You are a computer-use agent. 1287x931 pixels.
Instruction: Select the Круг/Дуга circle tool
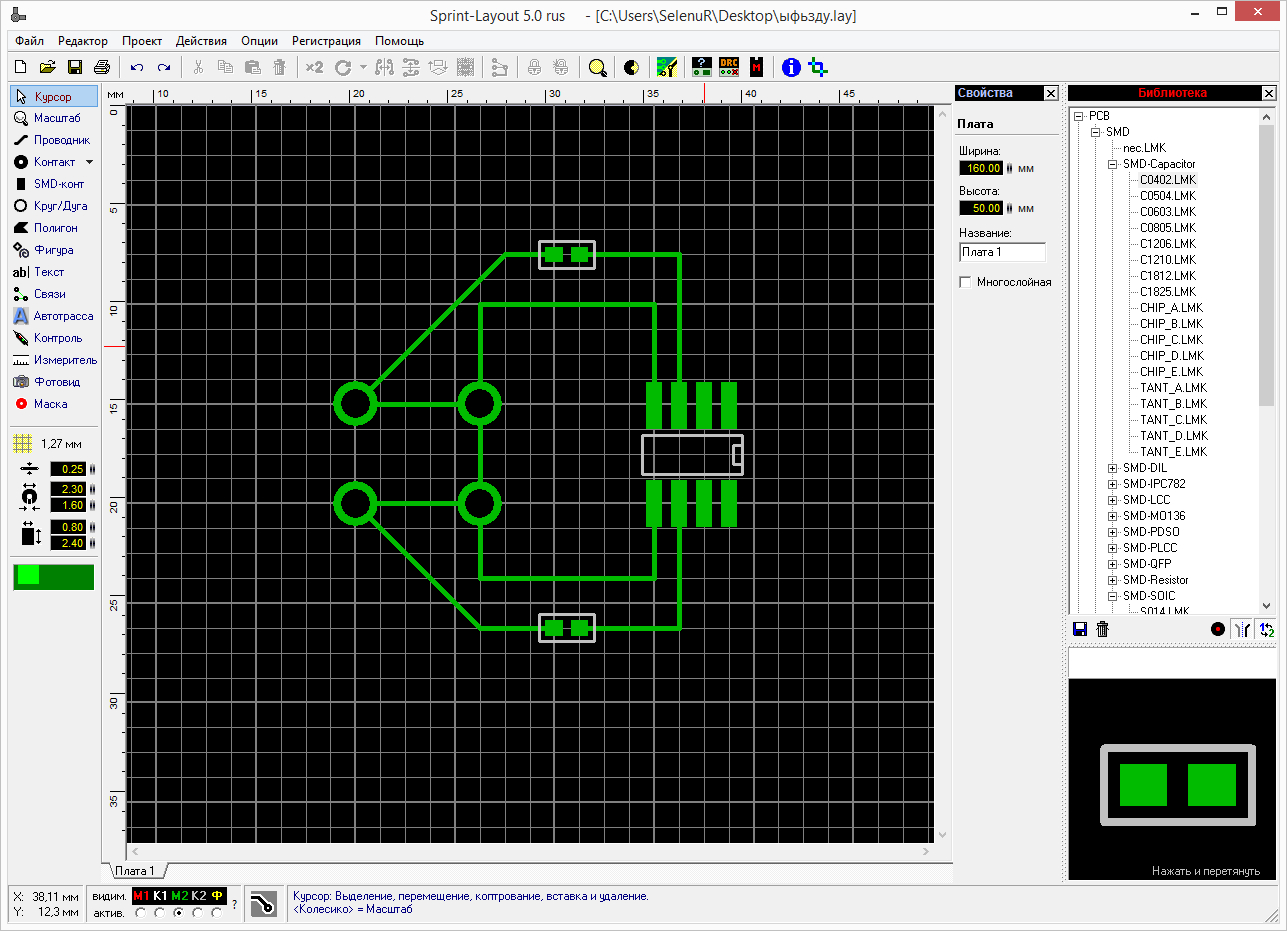click(x=54, y=206)
